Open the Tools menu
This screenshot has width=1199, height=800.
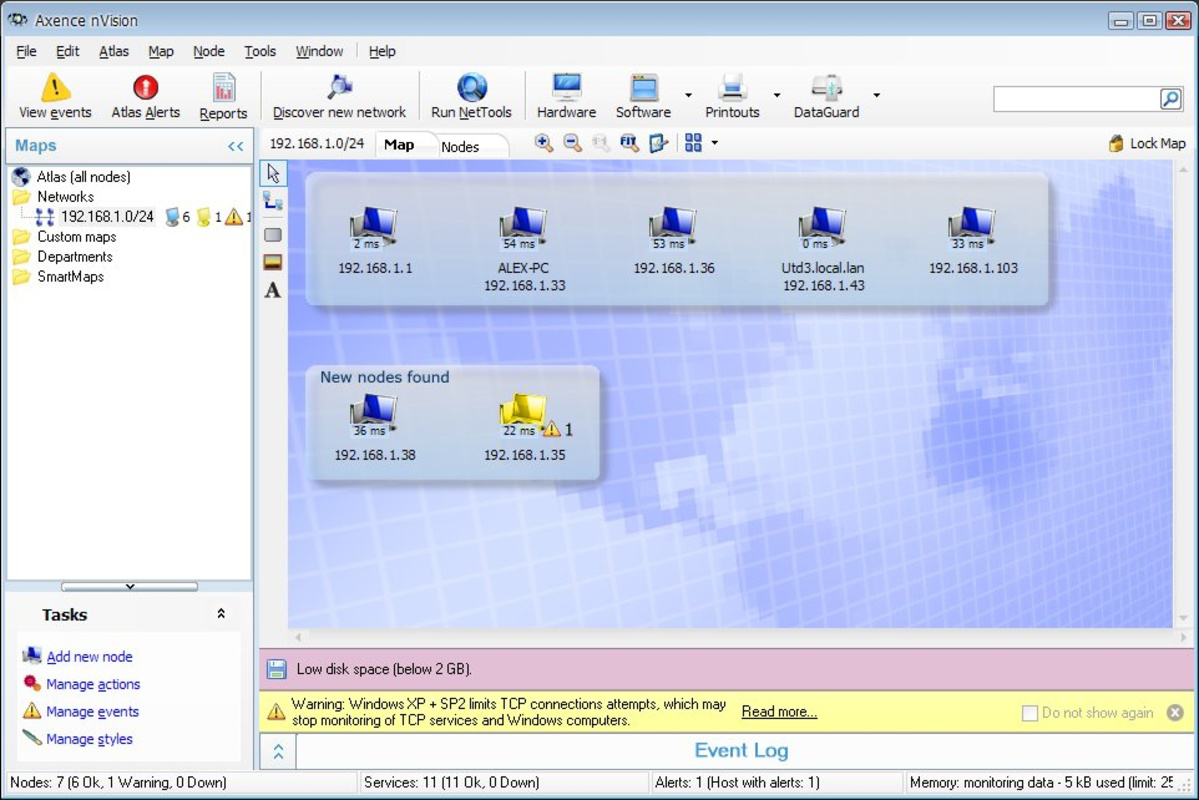tap(260, 51)
